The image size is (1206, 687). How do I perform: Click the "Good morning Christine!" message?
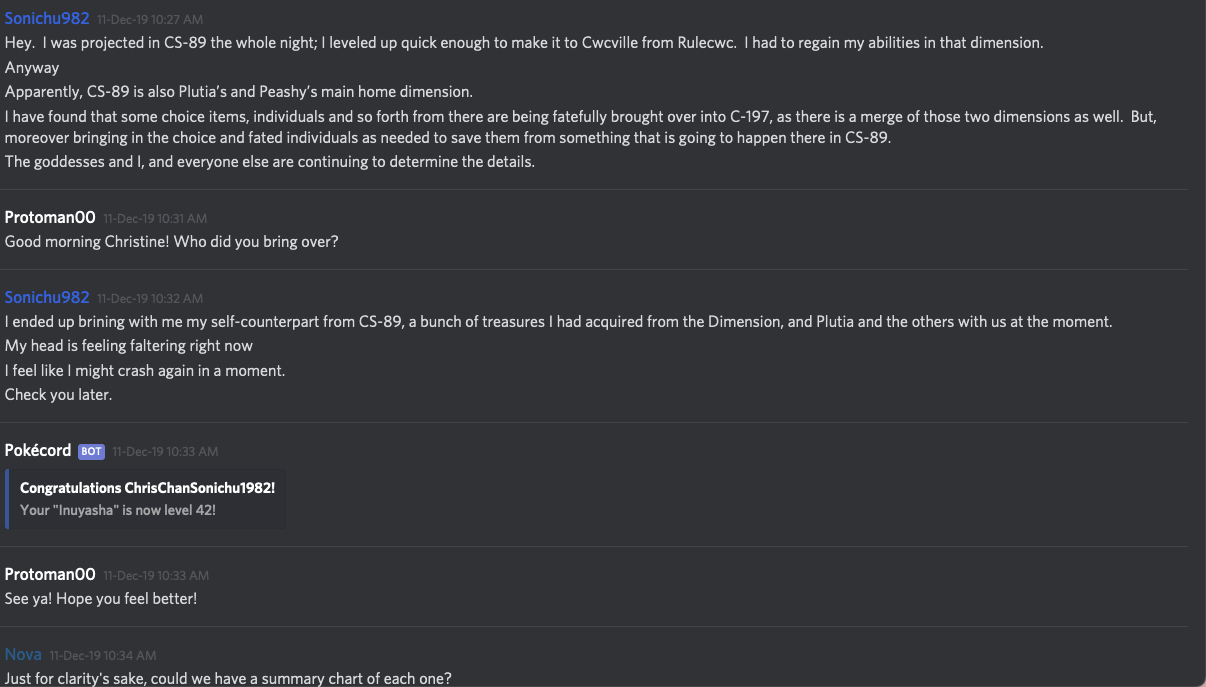click(x=172, y=242)
